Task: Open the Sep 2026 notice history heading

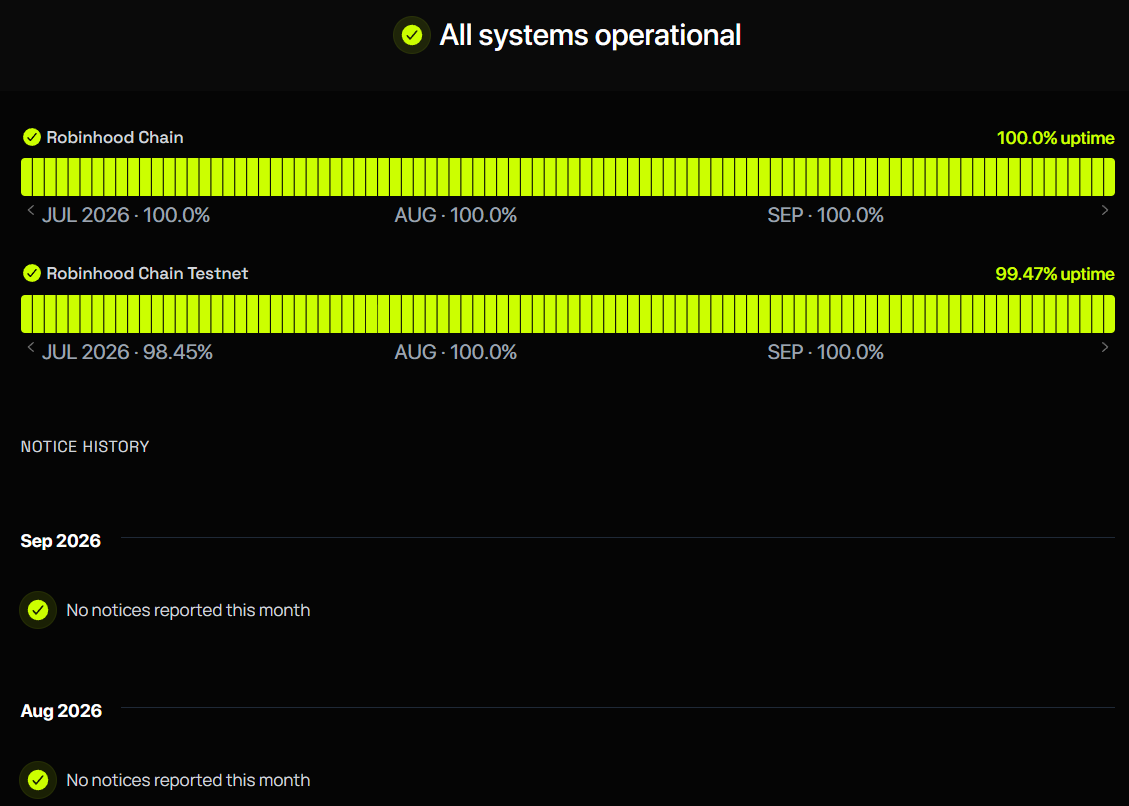Action: pyautogui.click(x=60, y=541)
